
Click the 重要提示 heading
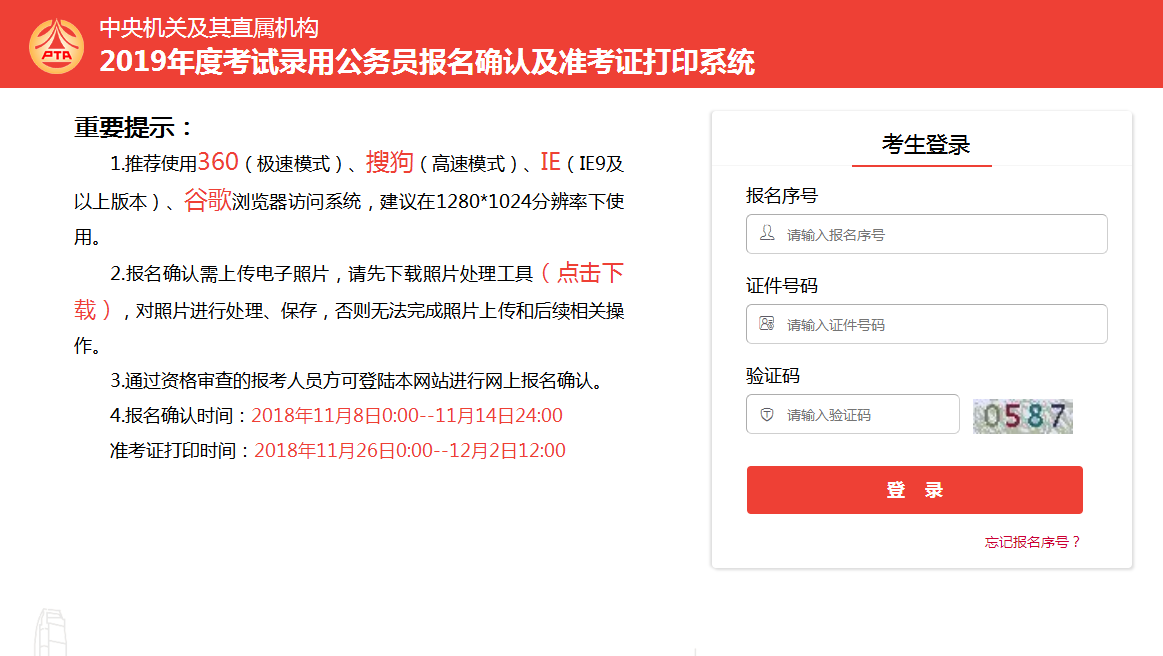134,128
